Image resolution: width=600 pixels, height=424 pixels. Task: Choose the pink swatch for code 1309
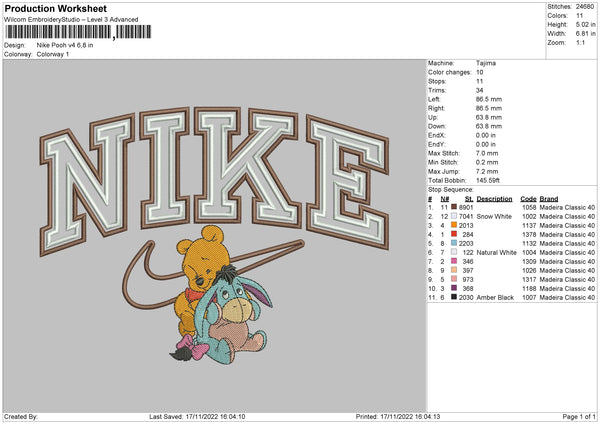pos(454,261)
